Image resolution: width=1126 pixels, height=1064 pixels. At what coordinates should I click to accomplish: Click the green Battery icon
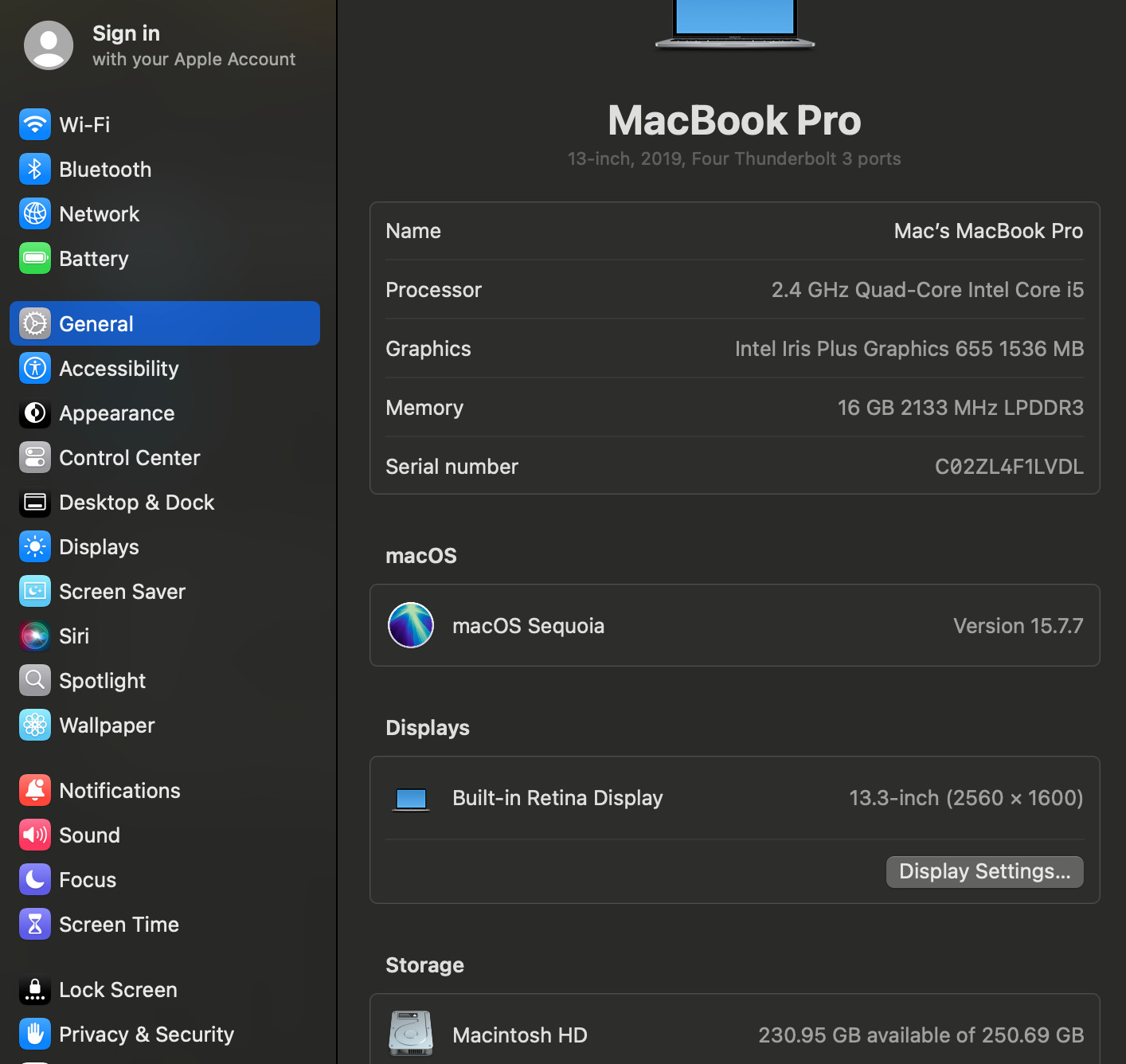coord(35,258)
